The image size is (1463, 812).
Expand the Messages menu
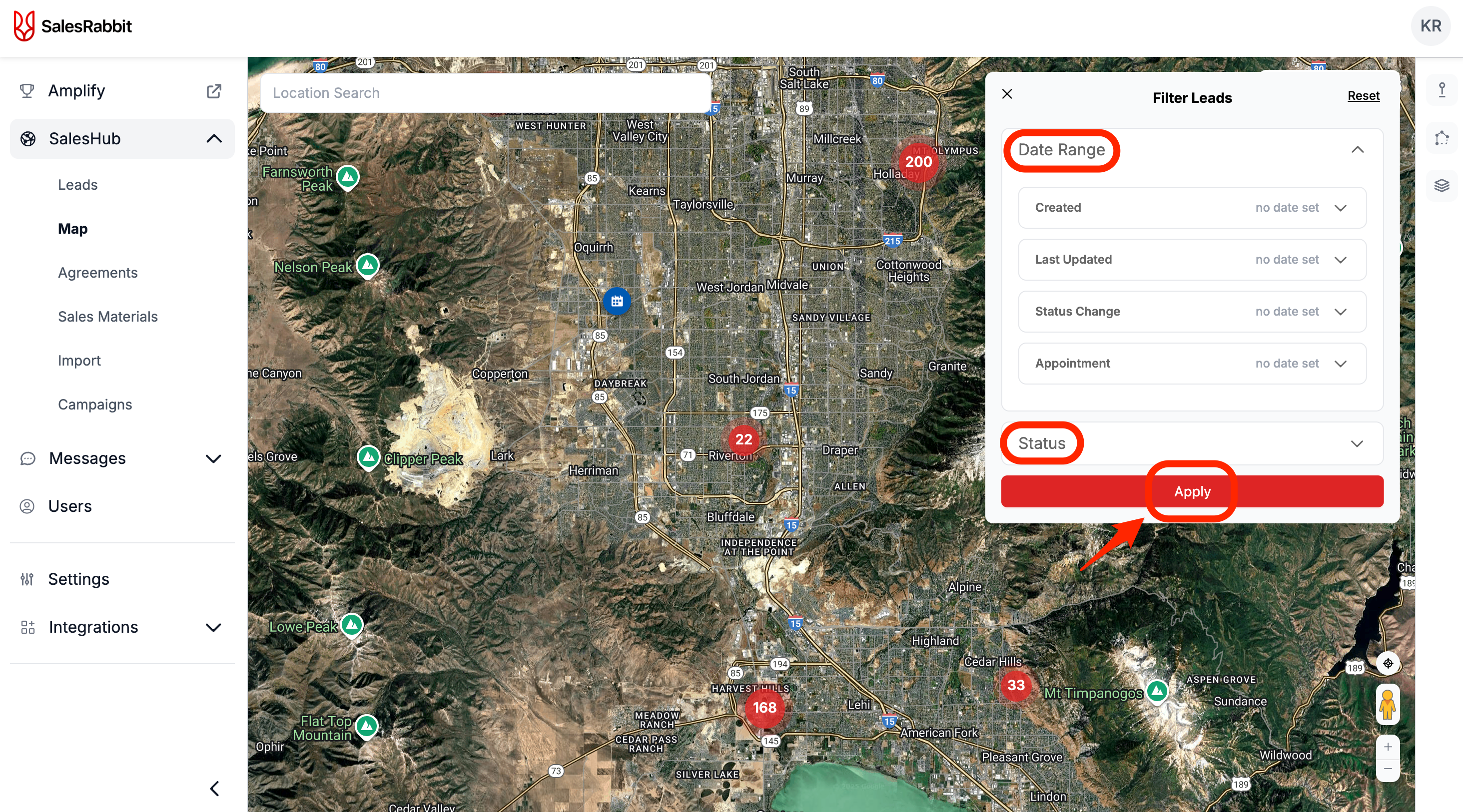(213, 458)
